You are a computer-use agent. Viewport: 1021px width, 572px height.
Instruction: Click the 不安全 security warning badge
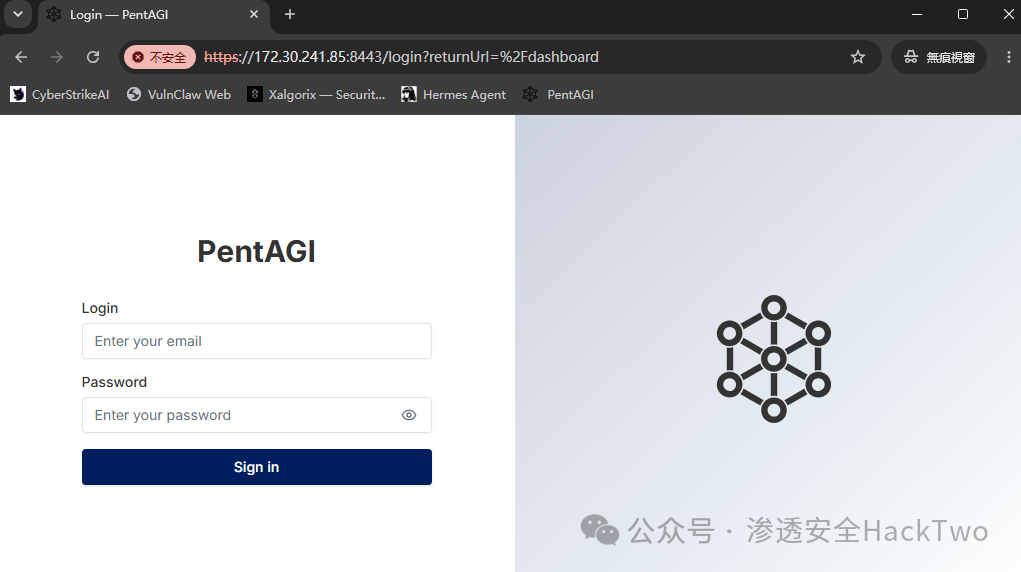click(160, 57)
